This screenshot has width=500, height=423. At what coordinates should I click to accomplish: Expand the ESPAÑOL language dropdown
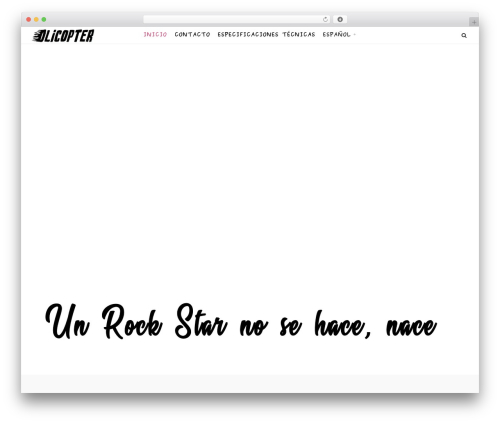[339, 34]
